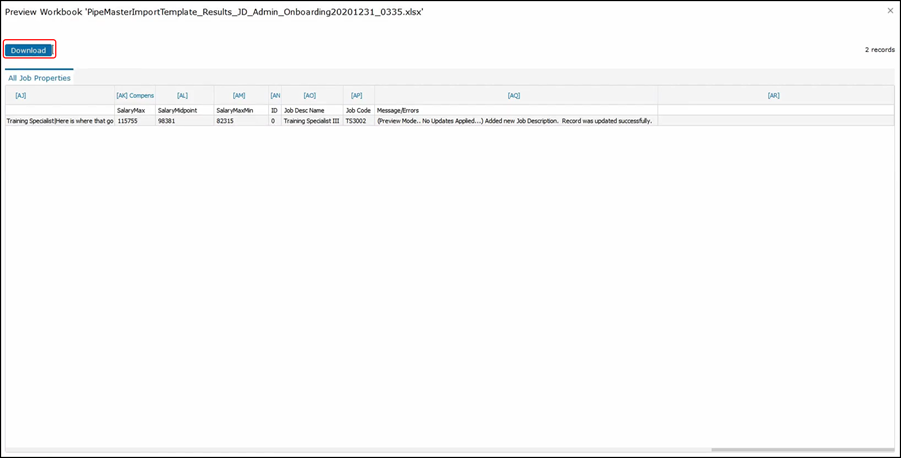Click the [AQ] column header
Image resolution: width=901 pixels, height=458 pixels.
click(514, 96)
